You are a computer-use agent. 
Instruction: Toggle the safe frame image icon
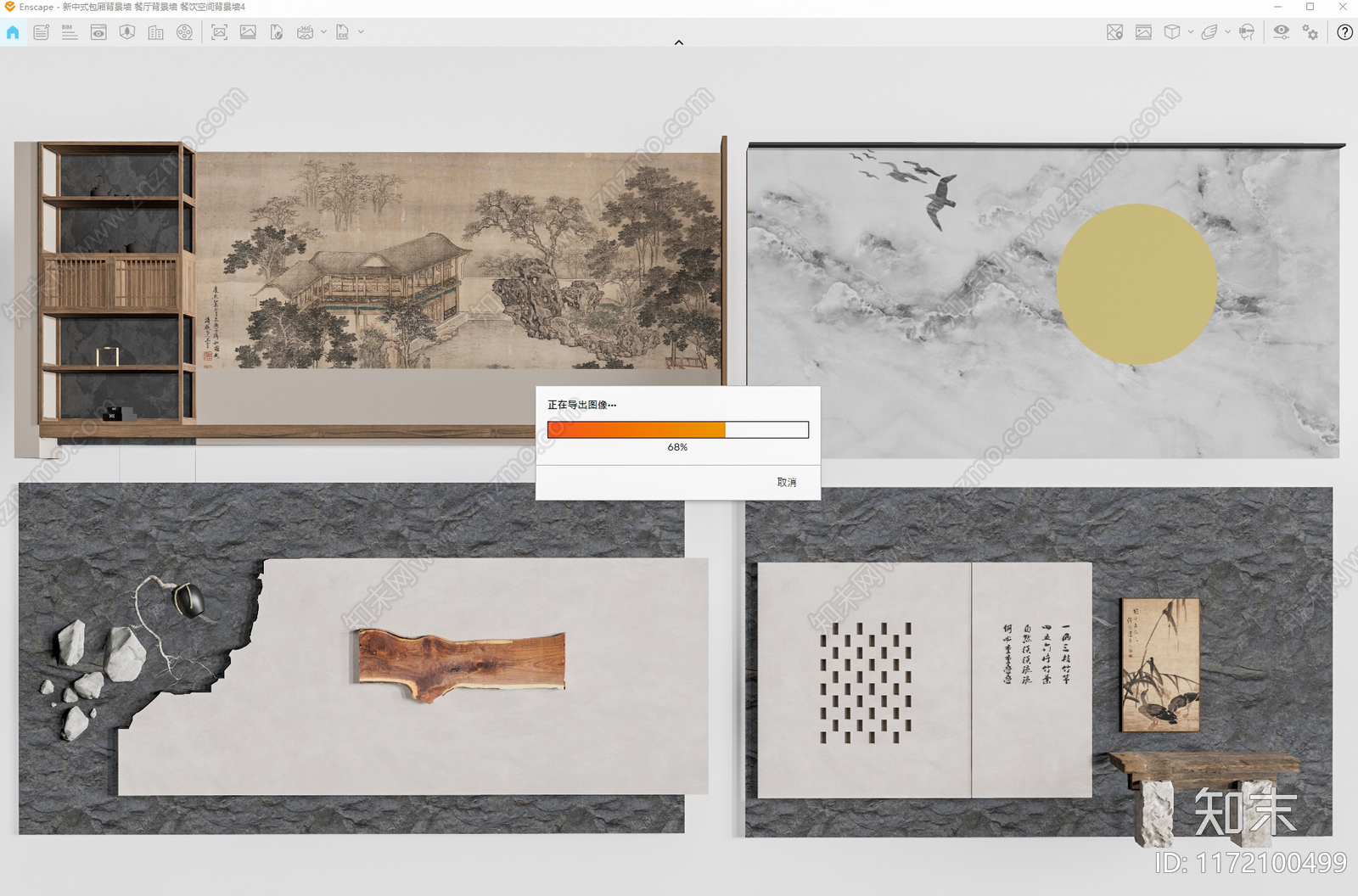[x=1143, y=32]
